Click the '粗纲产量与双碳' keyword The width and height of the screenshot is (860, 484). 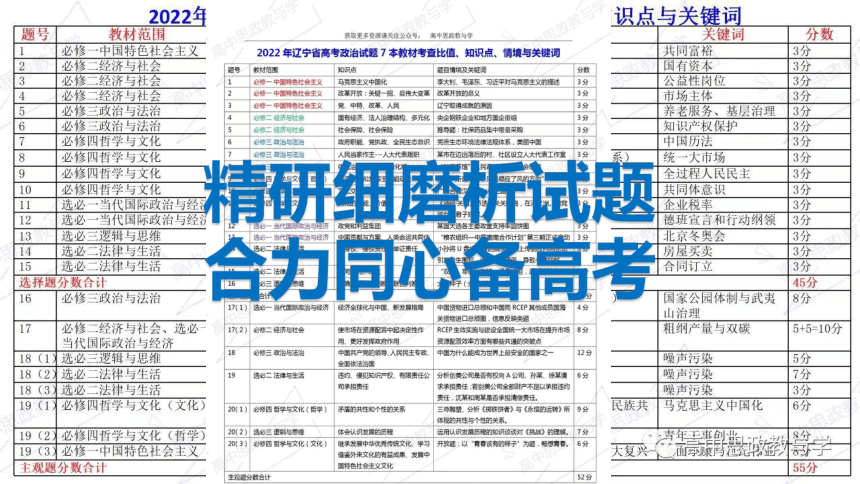706,329
